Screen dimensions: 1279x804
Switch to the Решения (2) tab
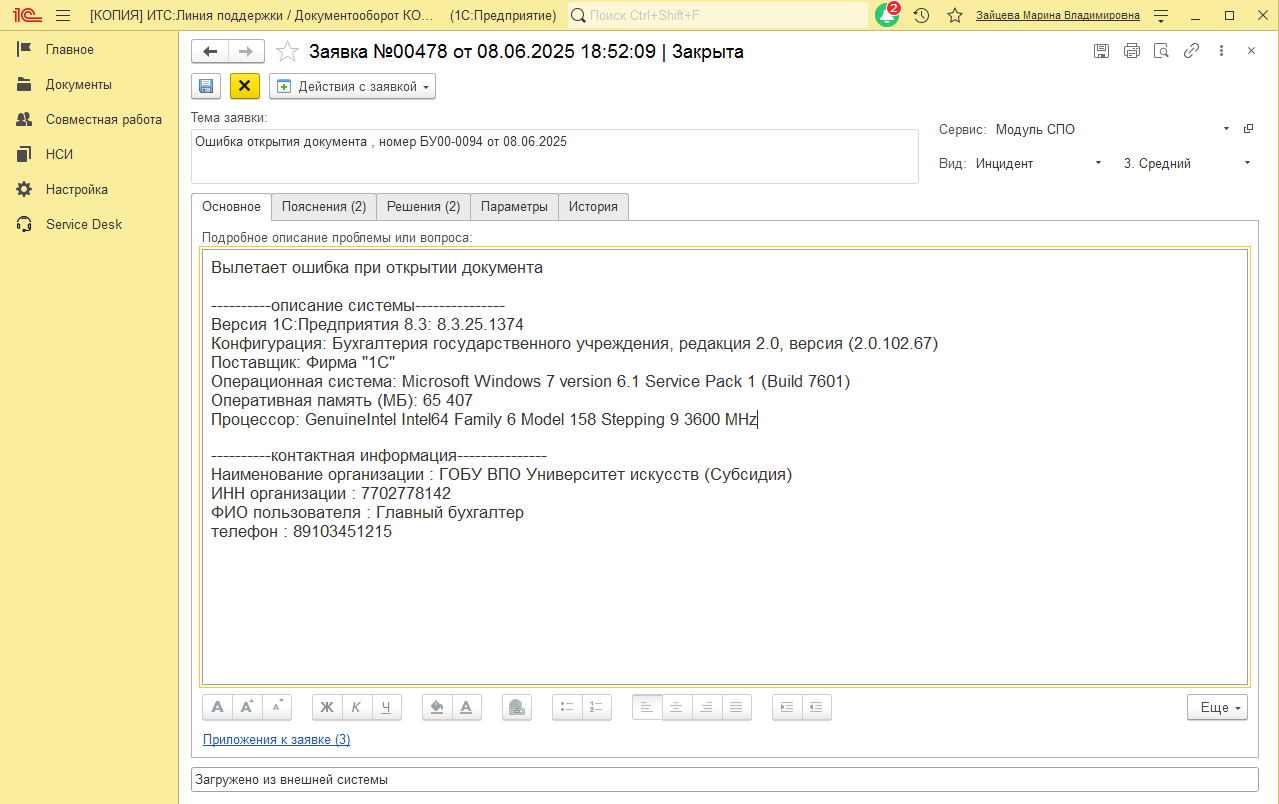pos(423,207)
